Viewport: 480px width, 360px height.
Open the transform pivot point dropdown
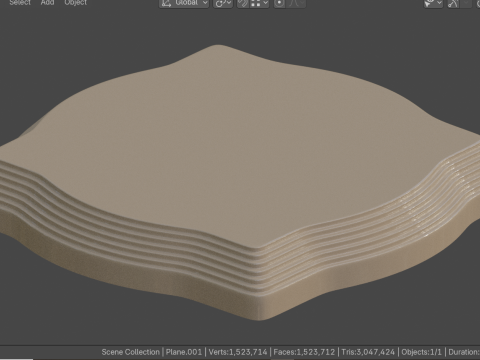[223, 3]
